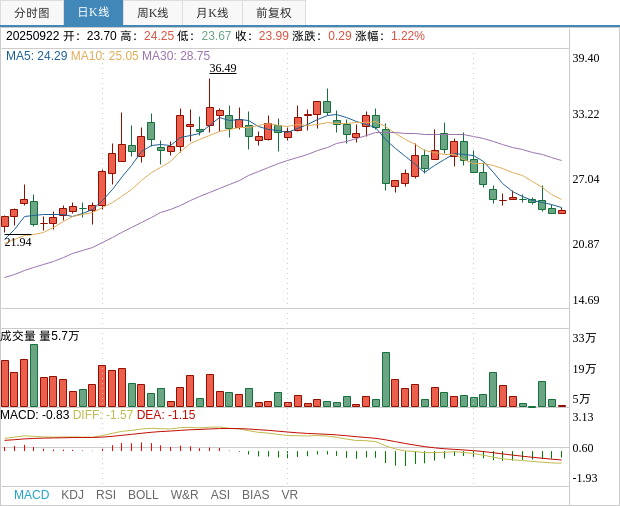Show the BIAS indicator

(255, 495)
